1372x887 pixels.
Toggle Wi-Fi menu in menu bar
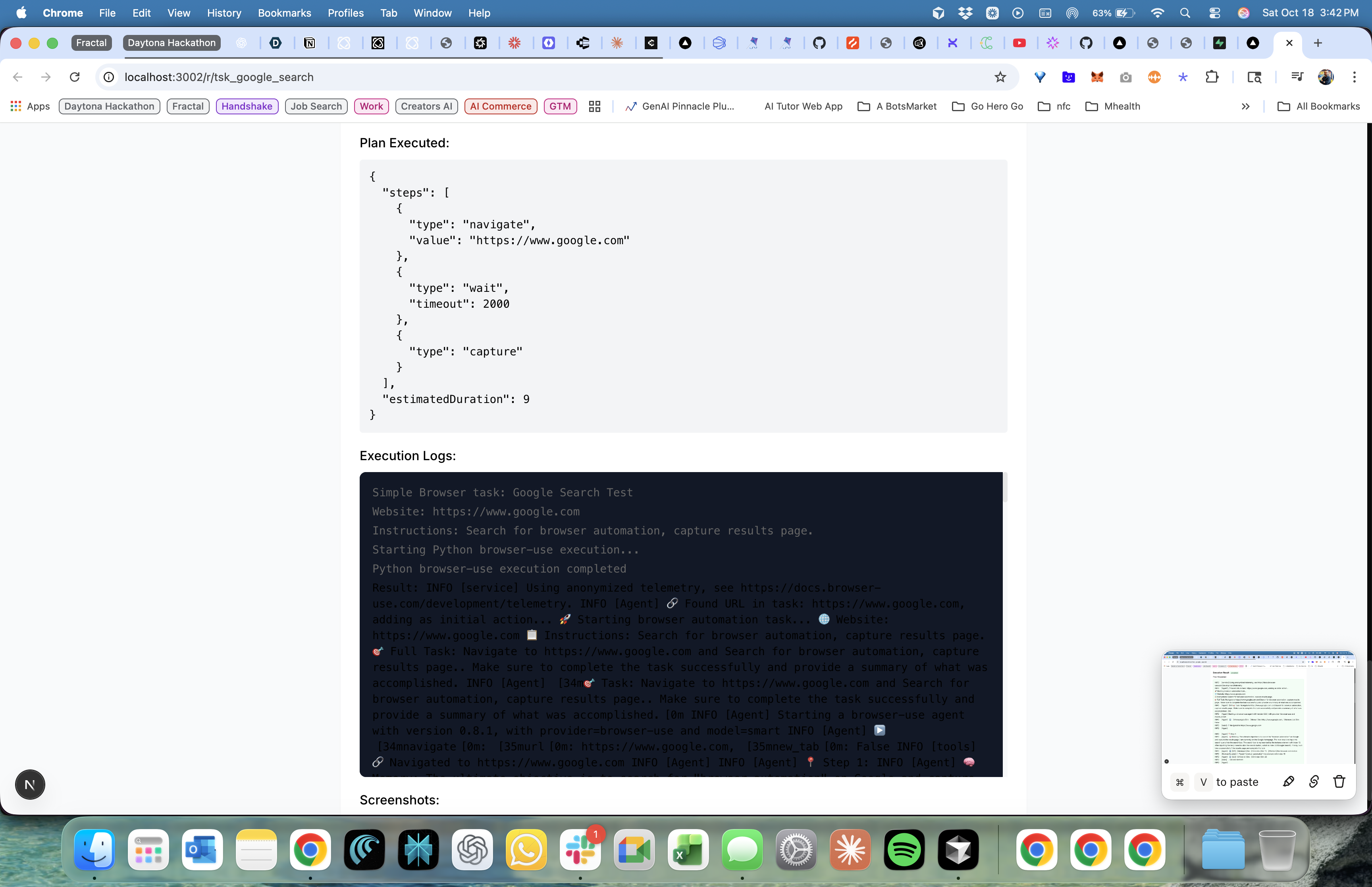point(1157,13)
